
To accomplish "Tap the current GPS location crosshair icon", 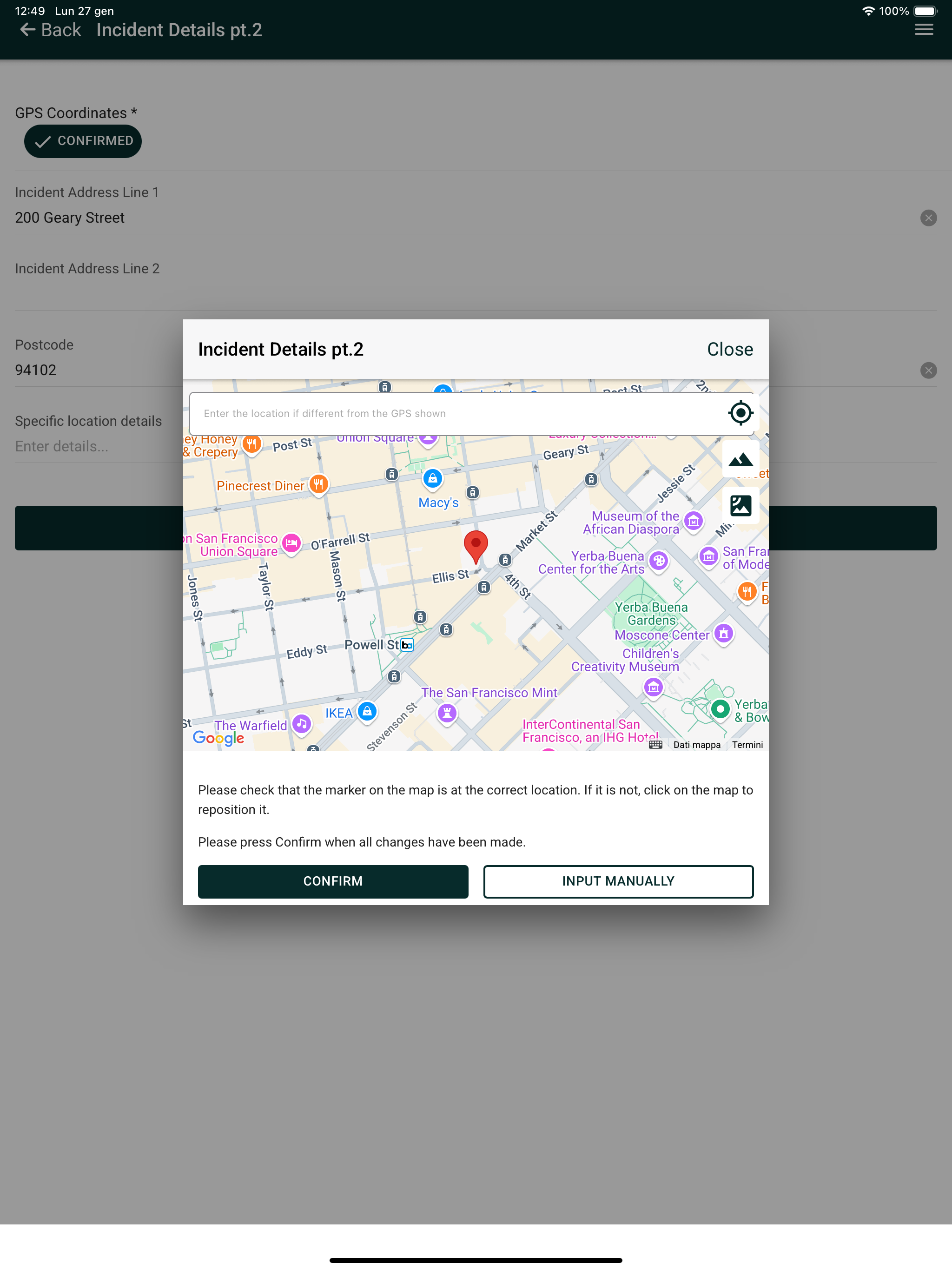I will 740,413.
